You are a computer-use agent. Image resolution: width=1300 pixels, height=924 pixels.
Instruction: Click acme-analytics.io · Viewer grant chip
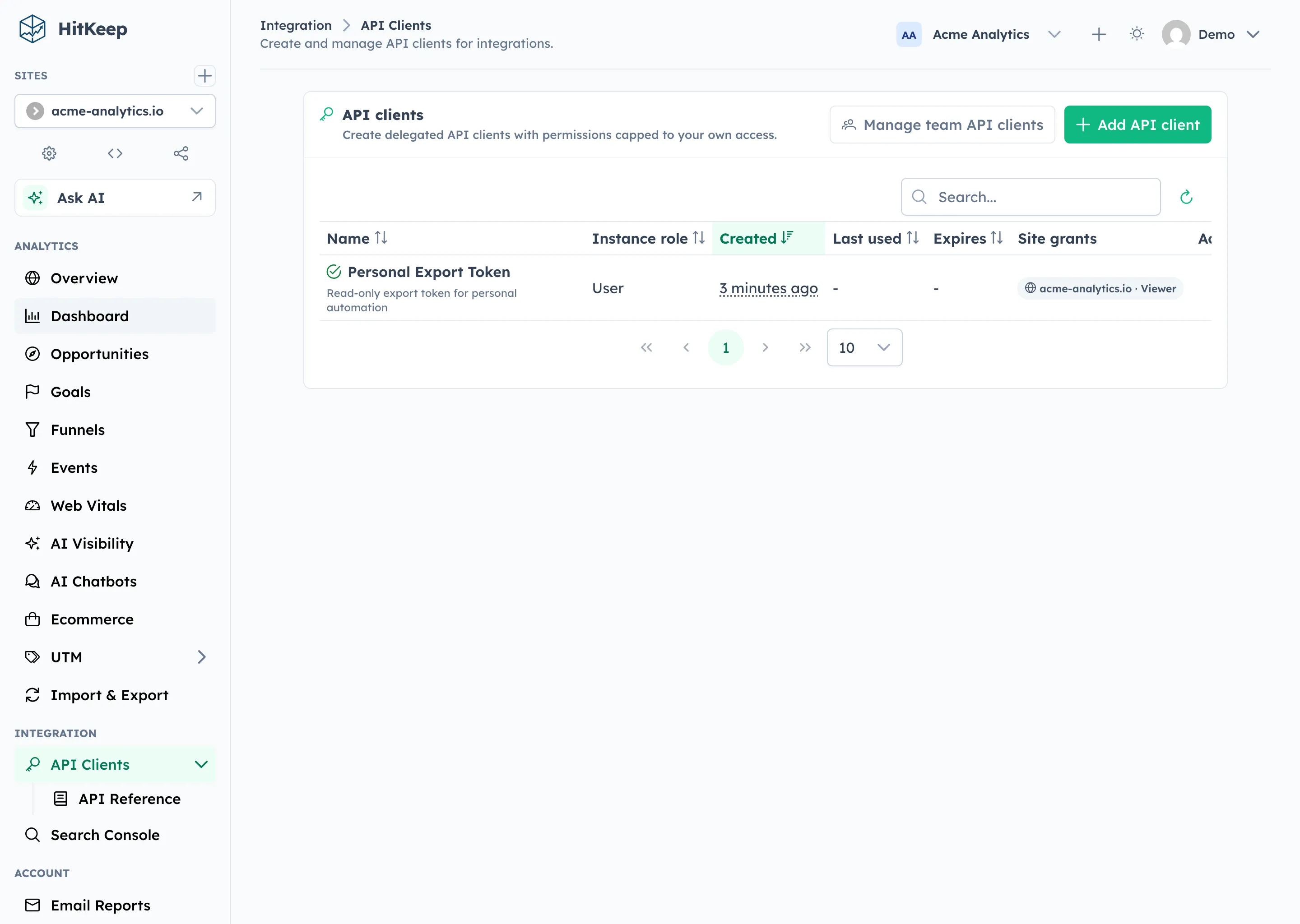(x=1100, y=288)
